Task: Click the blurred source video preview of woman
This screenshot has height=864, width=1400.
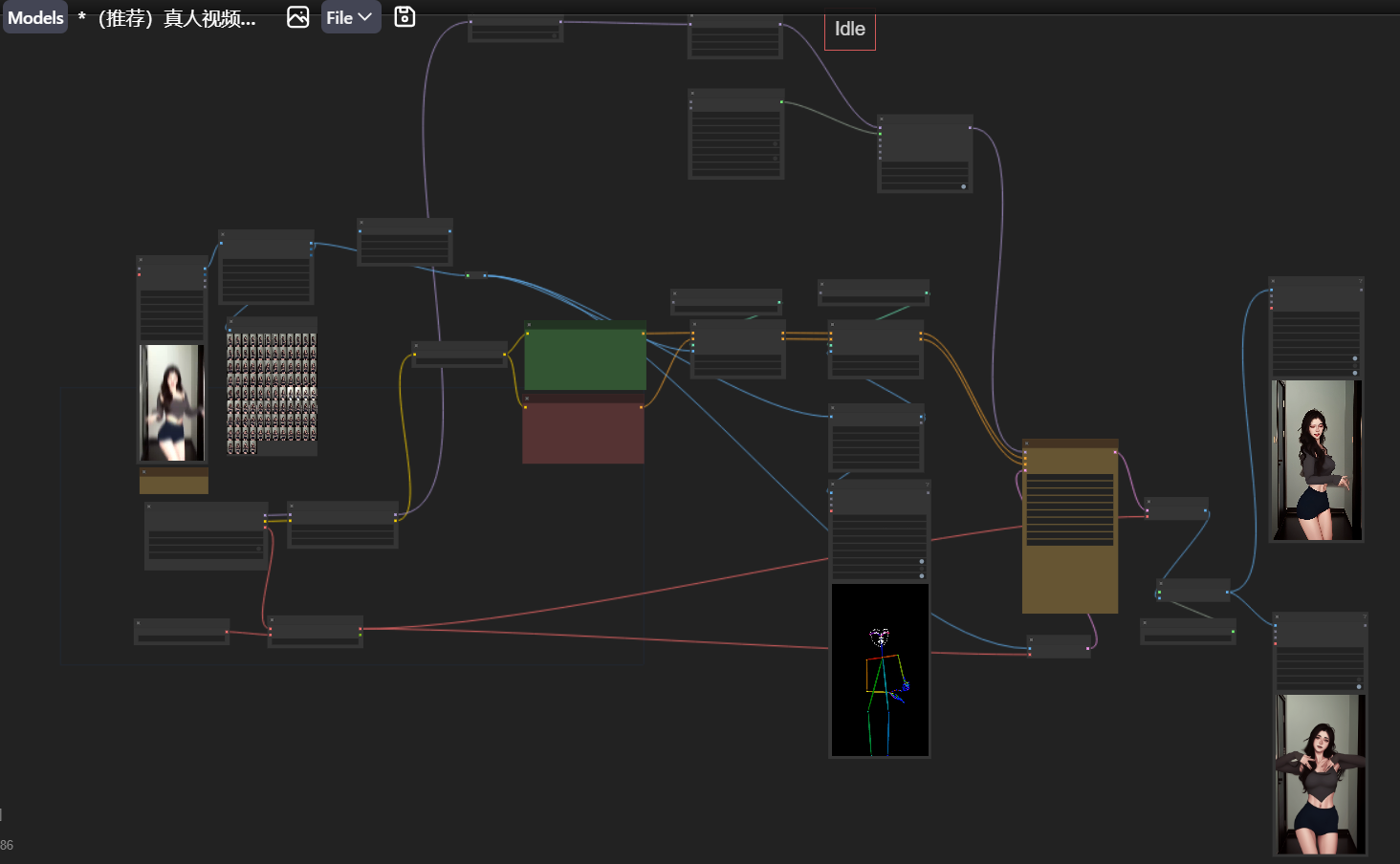Action: point(172,403)
